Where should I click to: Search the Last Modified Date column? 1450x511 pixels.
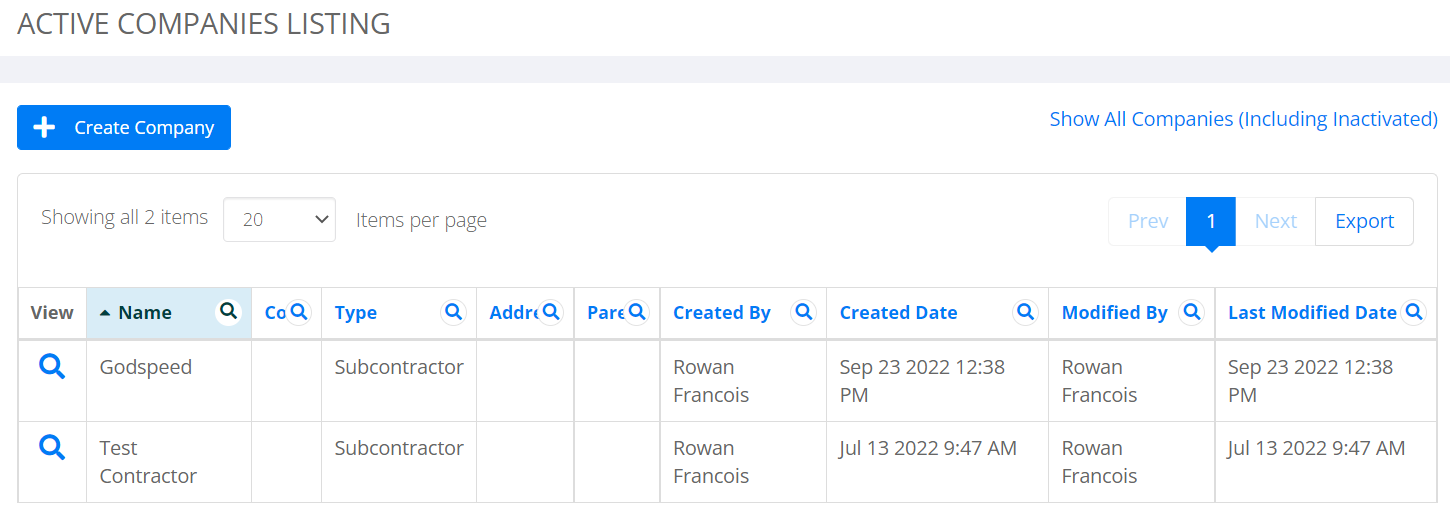point(1414,312)
